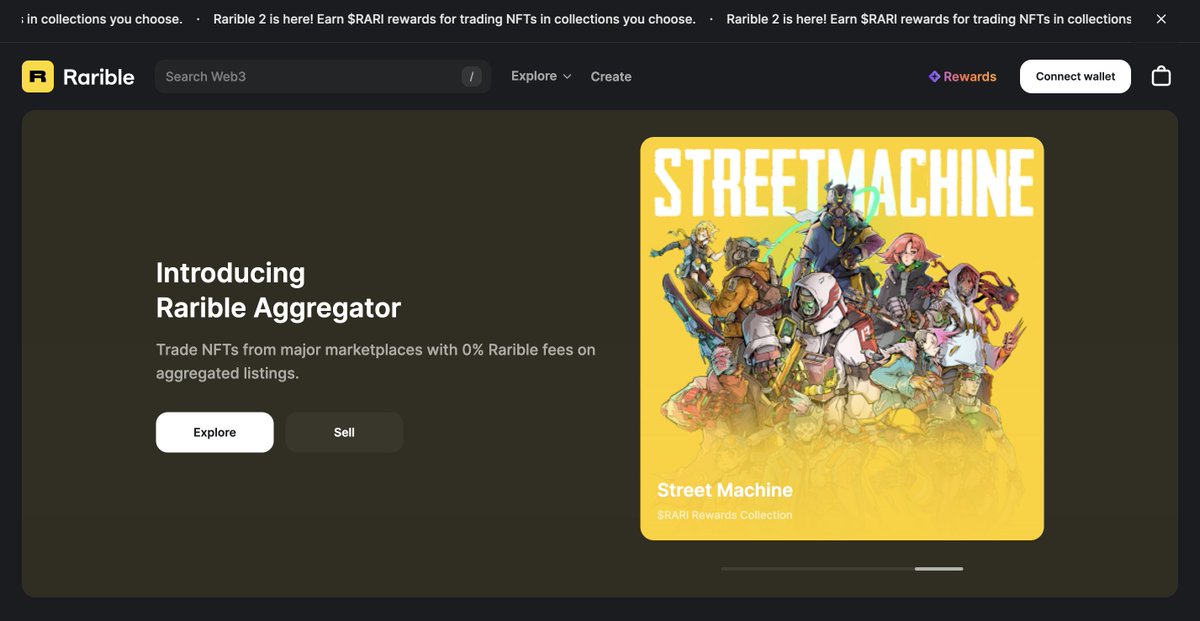Click the Rarible logo icon

pyautogui.click(x=38, y=76)
